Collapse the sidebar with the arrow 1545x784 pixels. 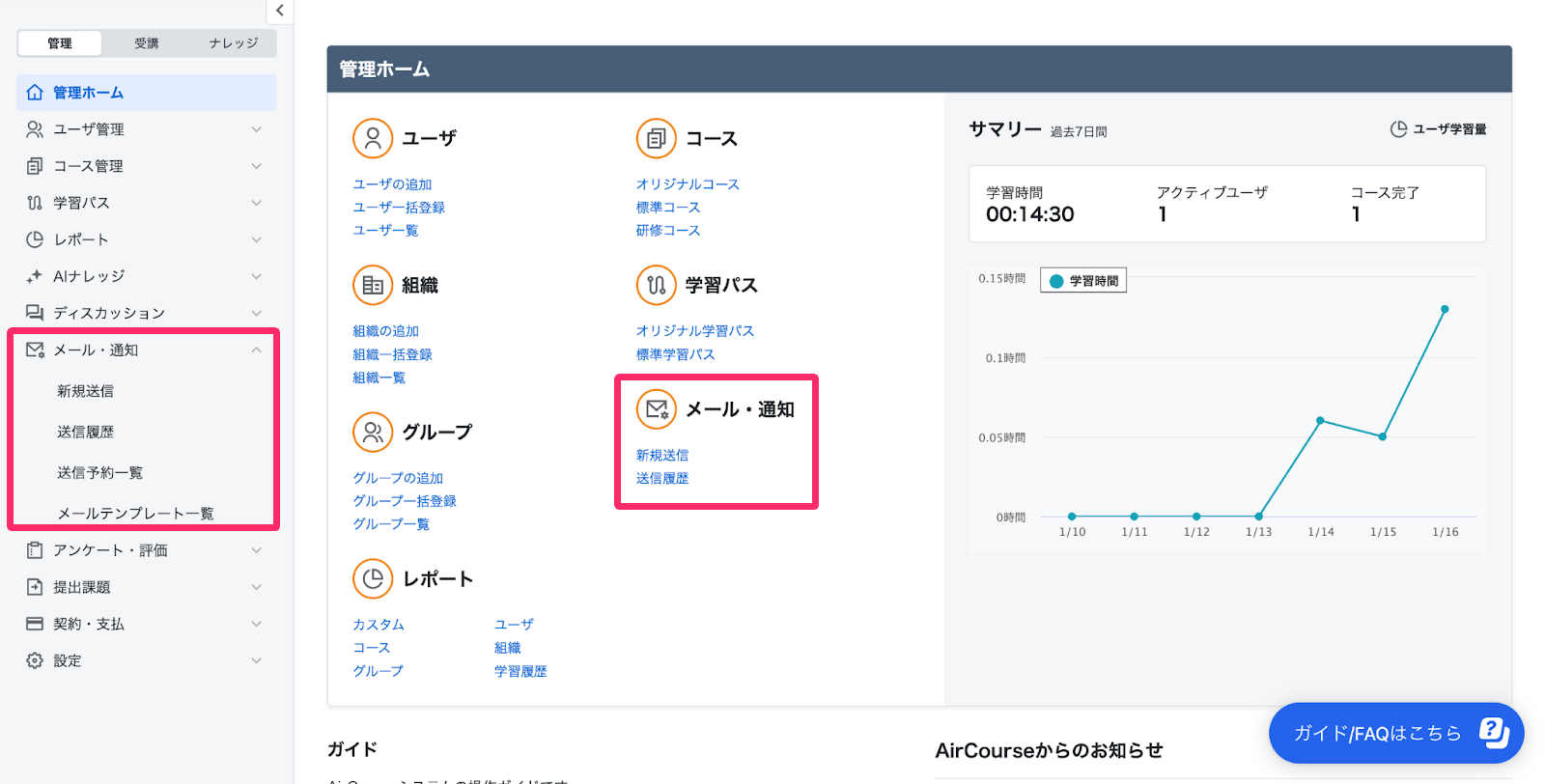coord(279,11)
